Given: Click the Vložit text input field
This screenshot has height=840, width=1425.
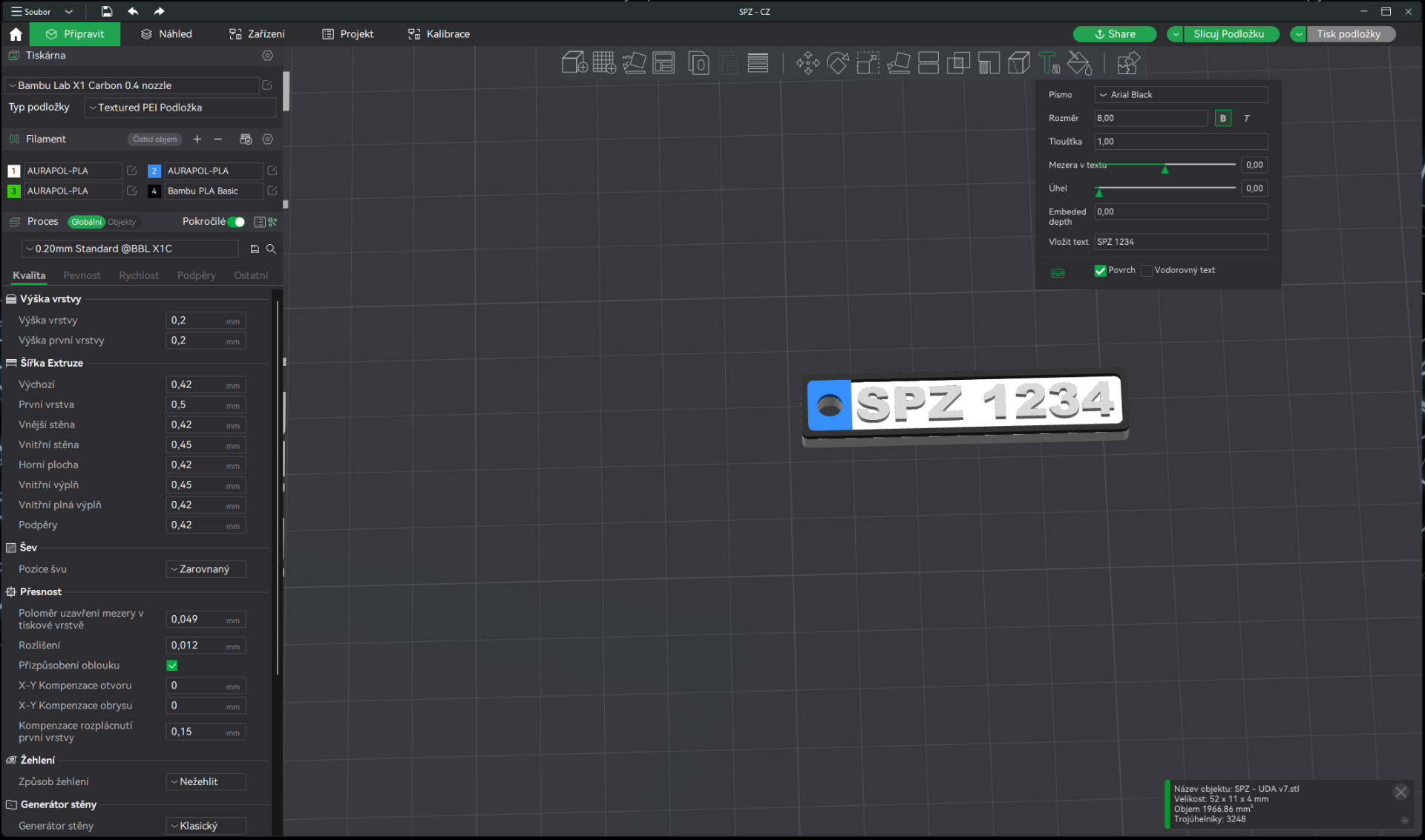Looking at the screenshot, I should pos(1181,242).
